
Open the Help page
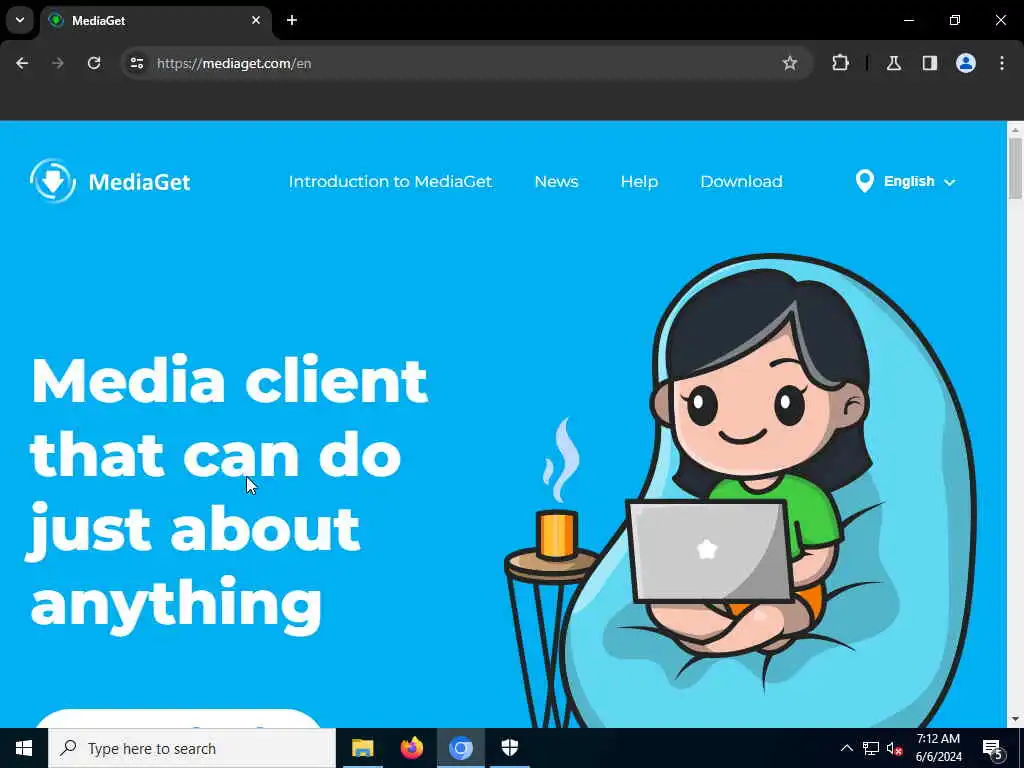coord(639,182)
